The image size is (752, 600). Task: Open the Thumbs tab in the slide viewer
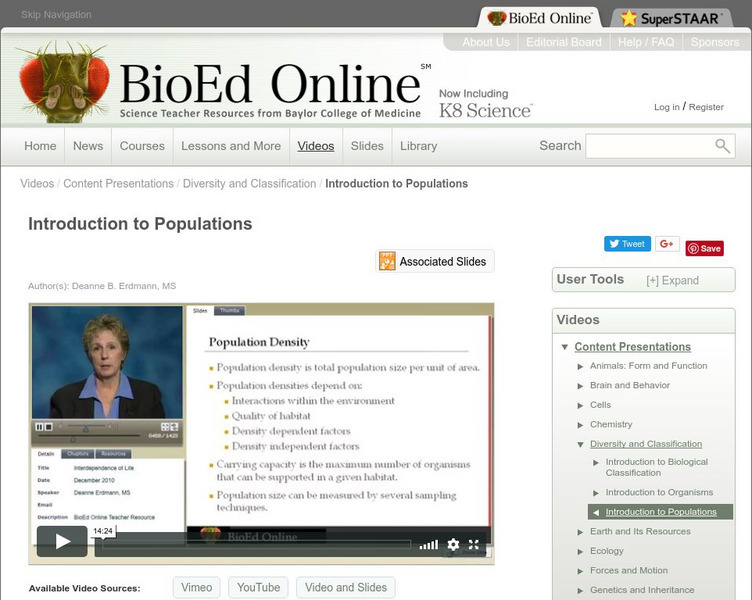pyautogui.click(x=229, y=310)
